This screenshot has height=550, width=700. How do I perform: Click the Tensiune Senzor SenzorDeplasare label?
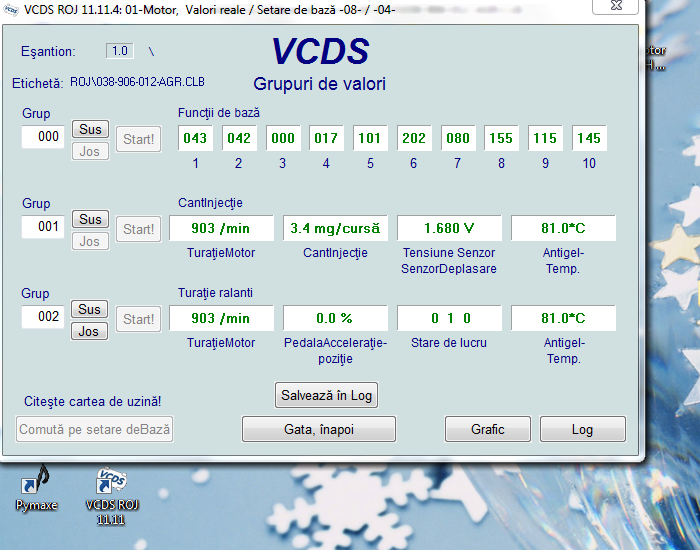click(x=449, y=261)
